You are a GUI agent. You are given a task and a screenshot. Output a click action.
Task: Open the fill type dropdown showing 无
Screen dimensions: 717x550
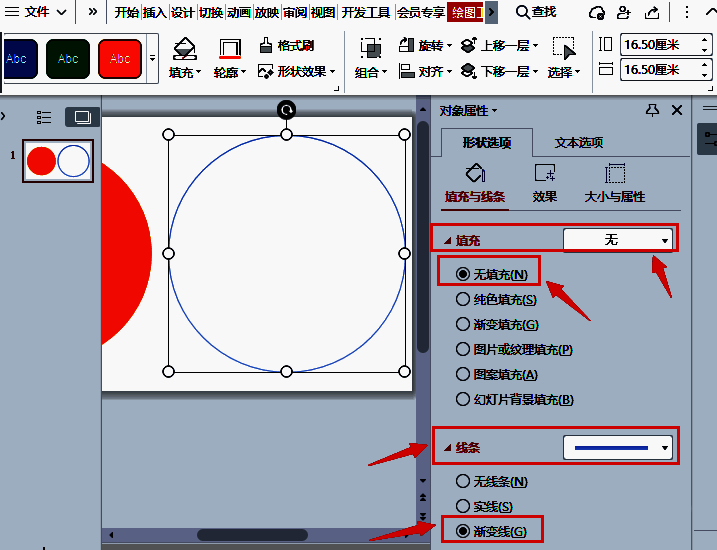pos(618,239)
